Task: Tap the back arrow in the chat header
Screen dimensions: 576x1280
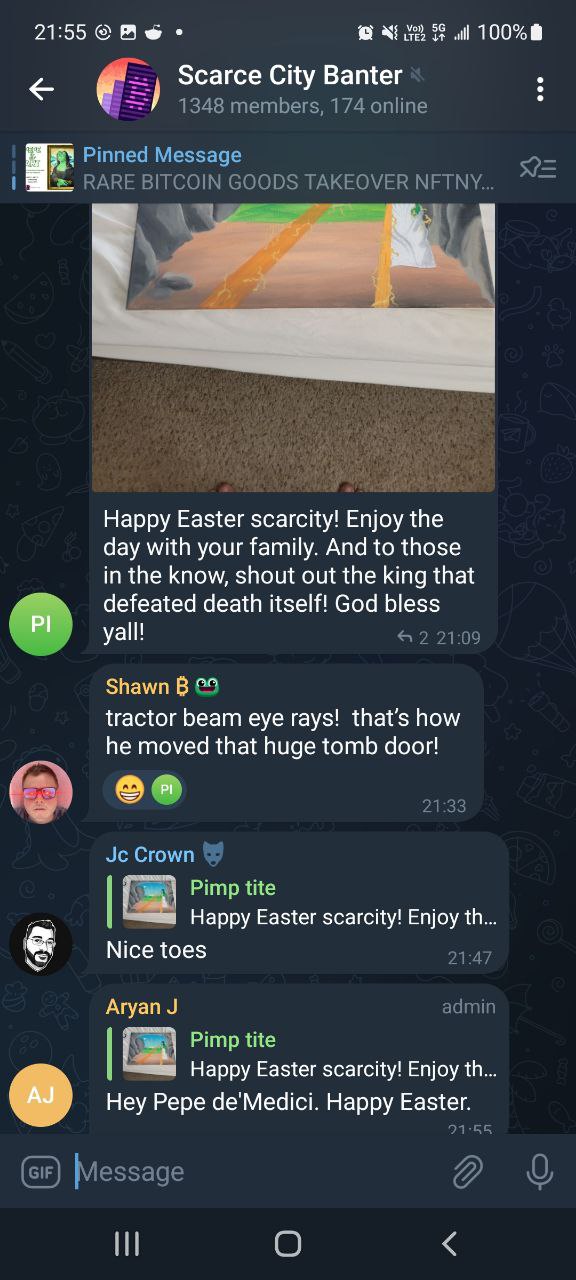Action: coord(41,89)
